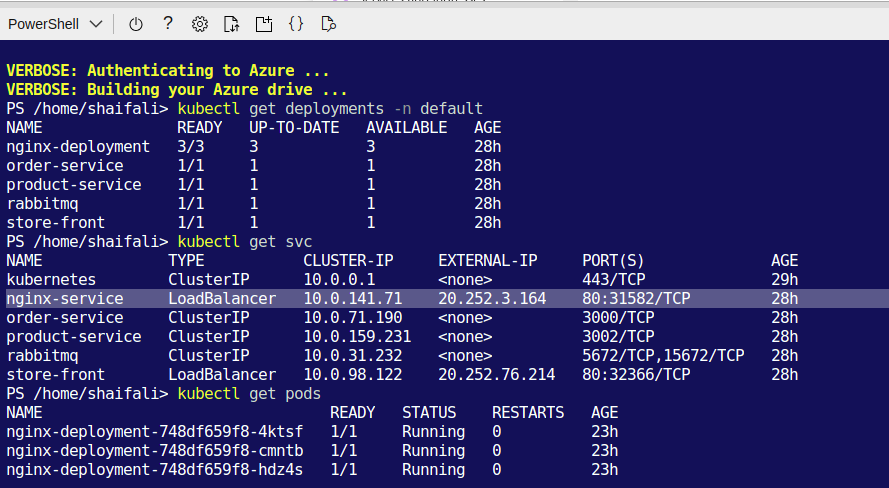889x488 pixels.
Task: Click the Restart Cloud Shell power icon
Action: (136, 23)
